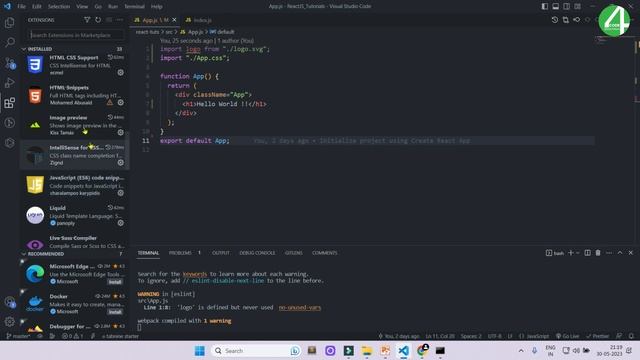Filter extensions with the funnel icon

pos(87,20)
